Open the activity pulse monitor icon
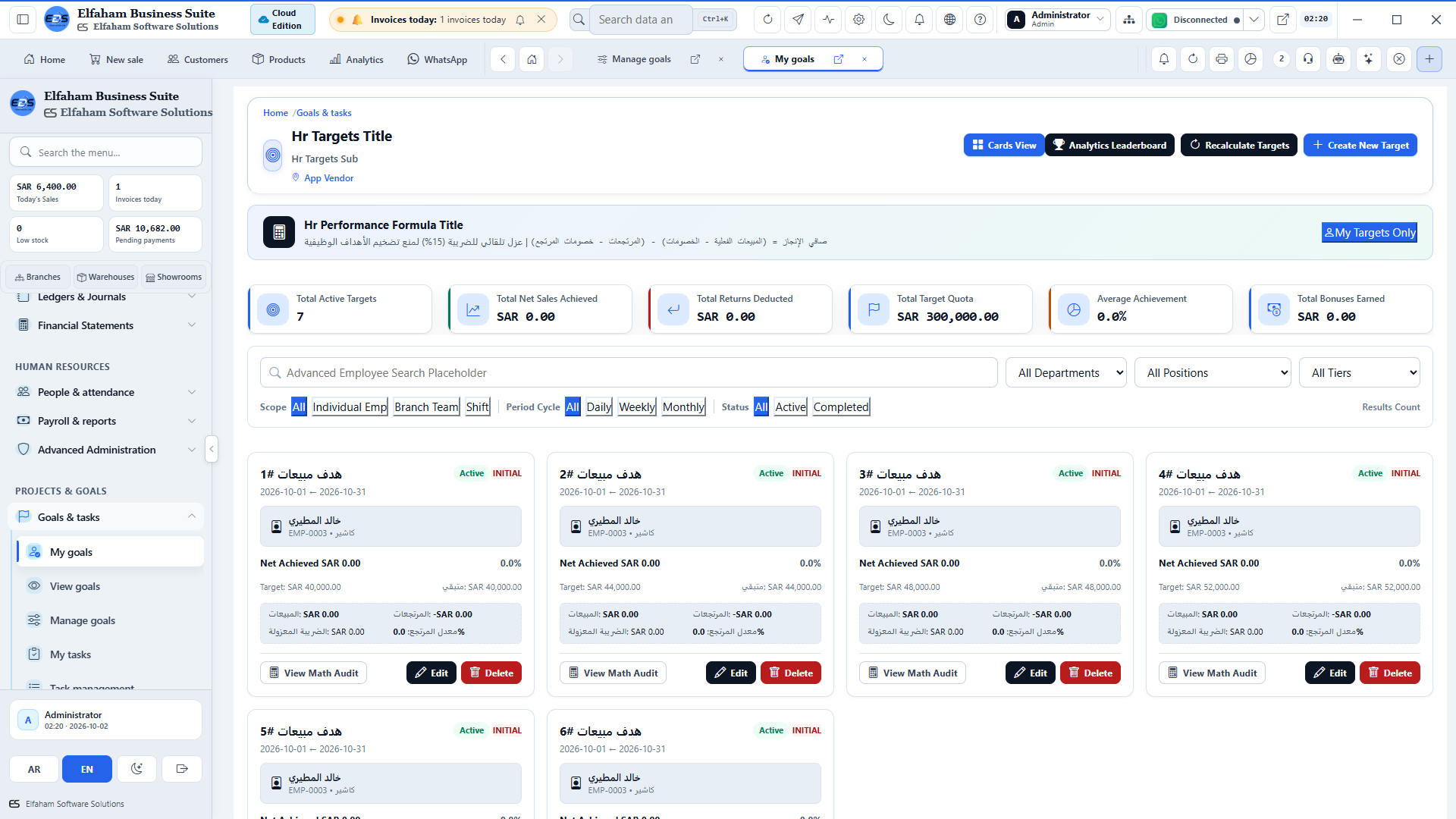Image resolution: width=1456 pixels, height=819 pixels. 828,20
